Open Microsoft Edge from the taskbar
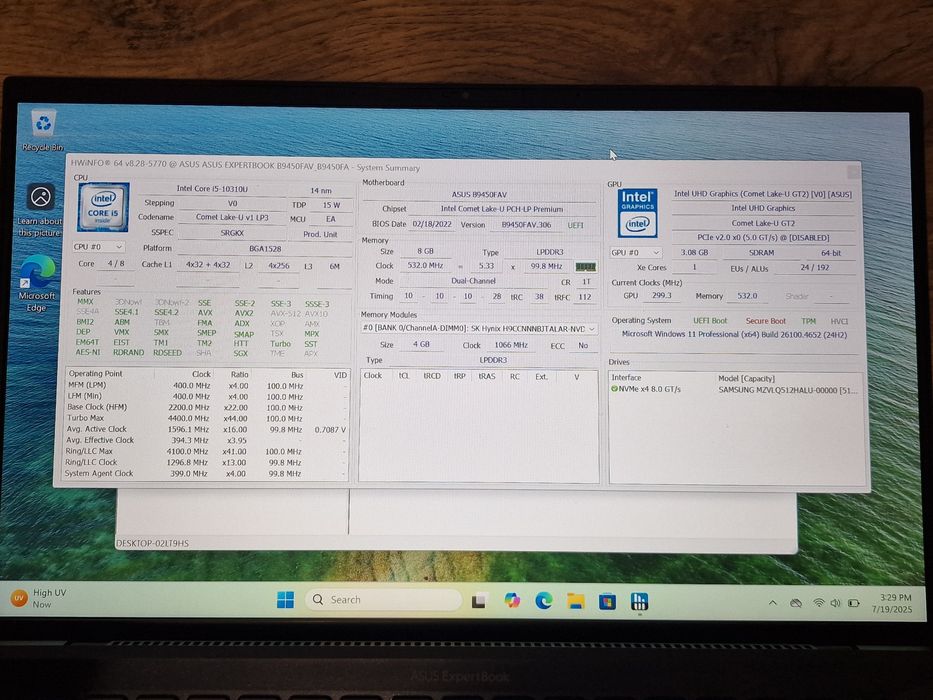This screenshot has height=700, width=933. point(544,601)
